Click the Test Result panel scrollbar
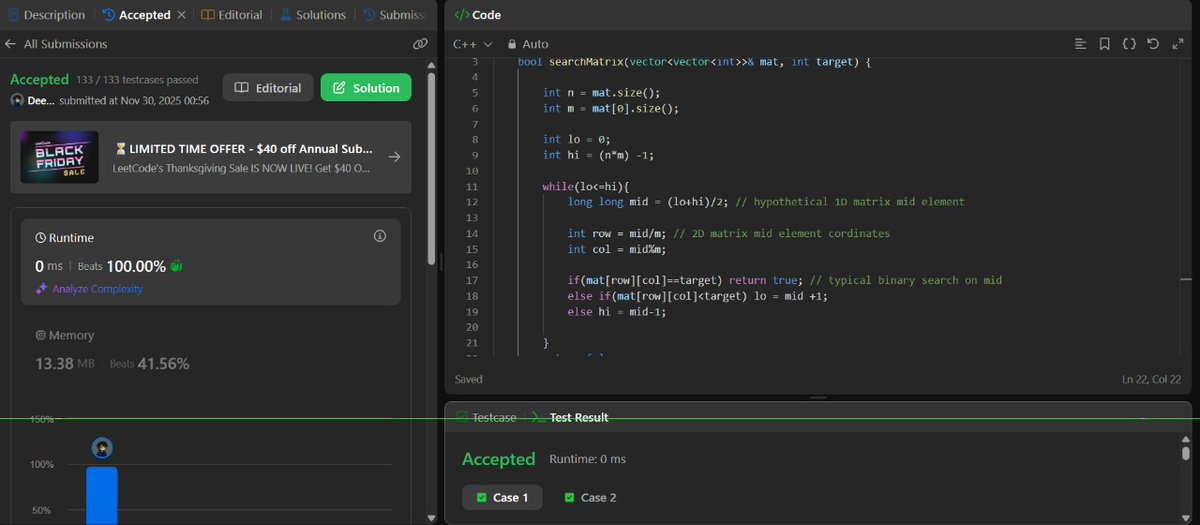This screenshot has height=525, width=1200. pos(1186,453)
